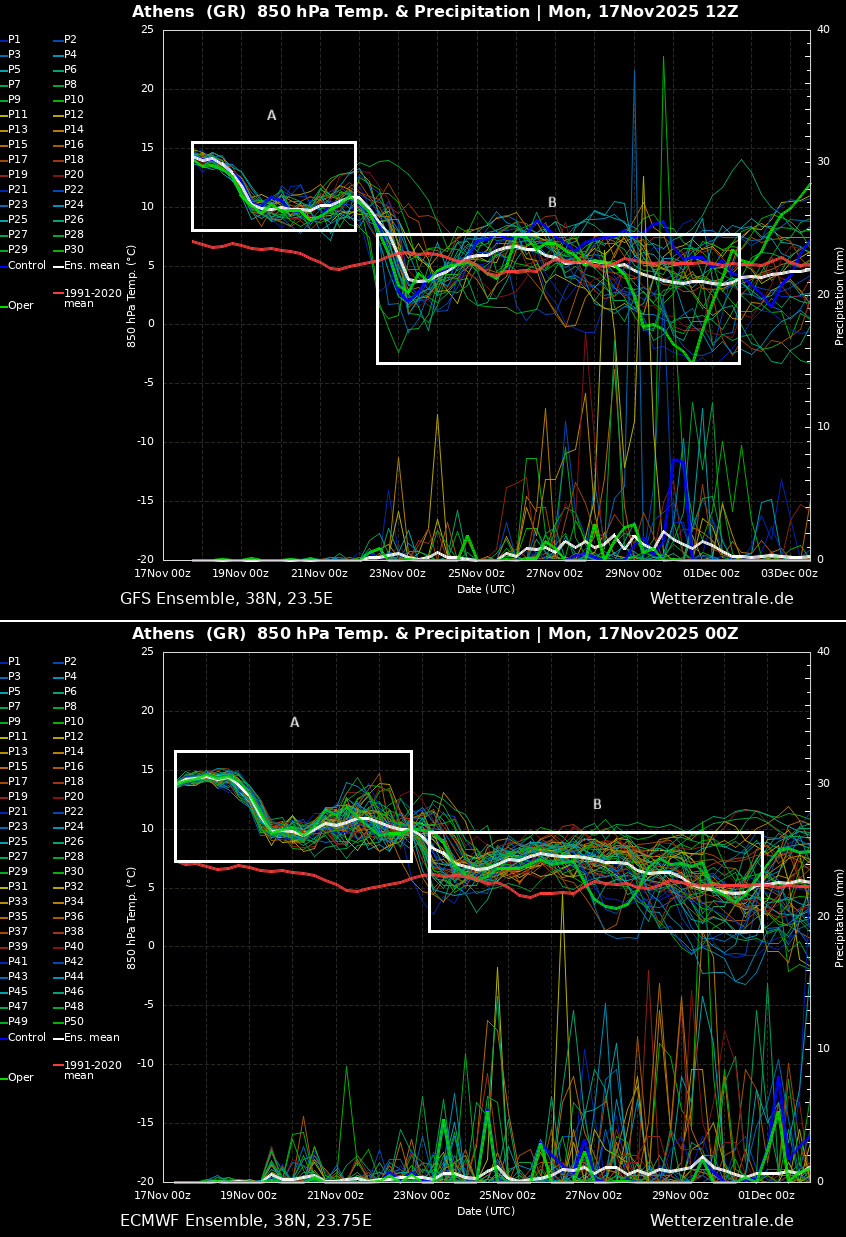Click the ECMWF Ensemble, 38N, 23.75E caption
The image size is (846, 1237).
pyautogui.click(x=245, y=1221)
